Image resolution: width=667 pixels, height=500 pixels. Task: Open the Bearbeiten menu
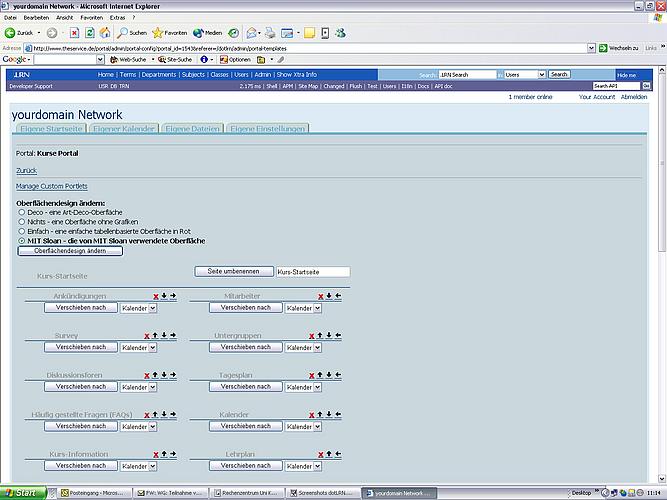(36, 18)
